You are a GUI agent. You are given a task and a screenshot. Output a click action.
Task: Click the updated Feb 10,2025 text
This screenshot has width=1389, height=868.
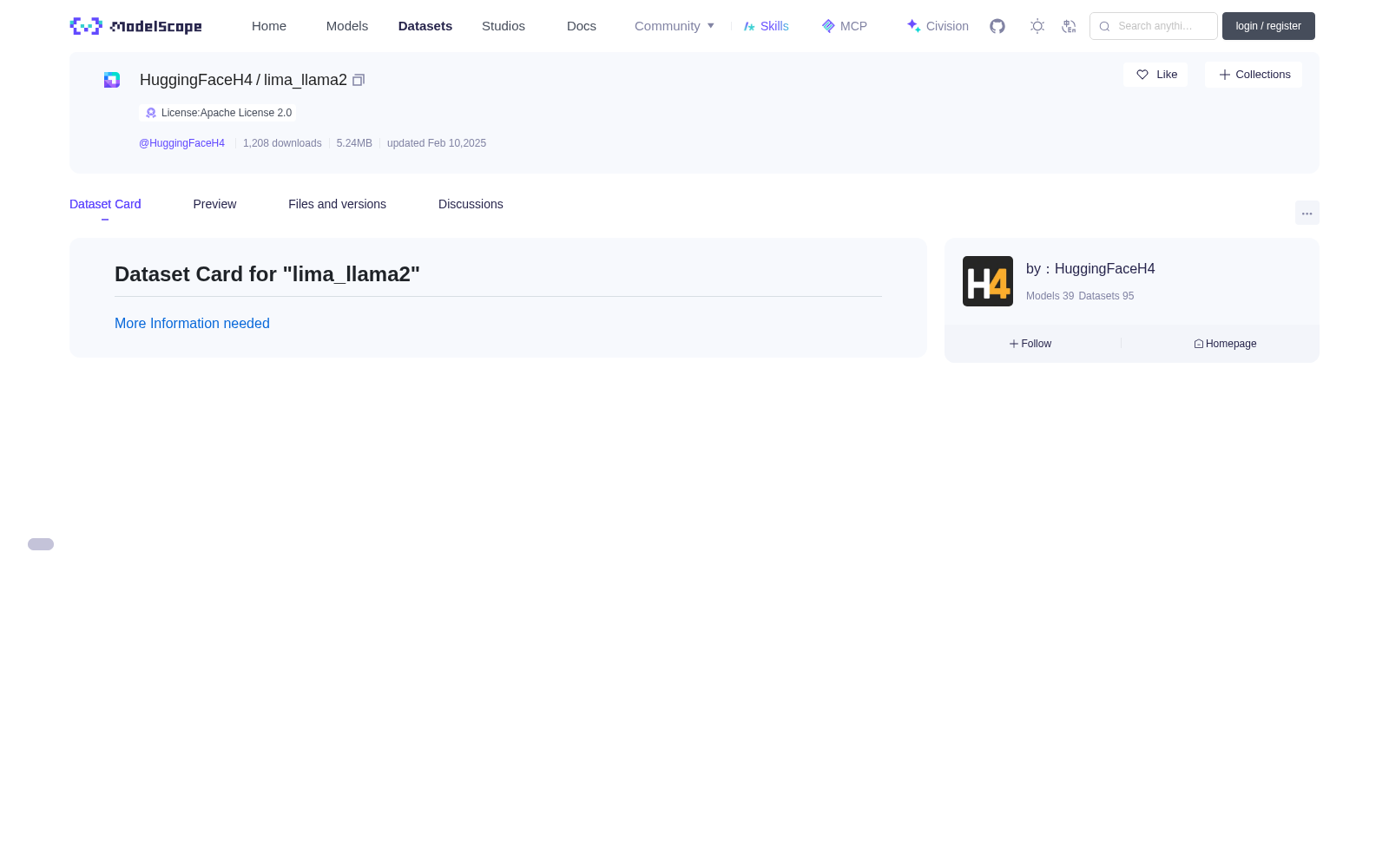coord(437,143)
